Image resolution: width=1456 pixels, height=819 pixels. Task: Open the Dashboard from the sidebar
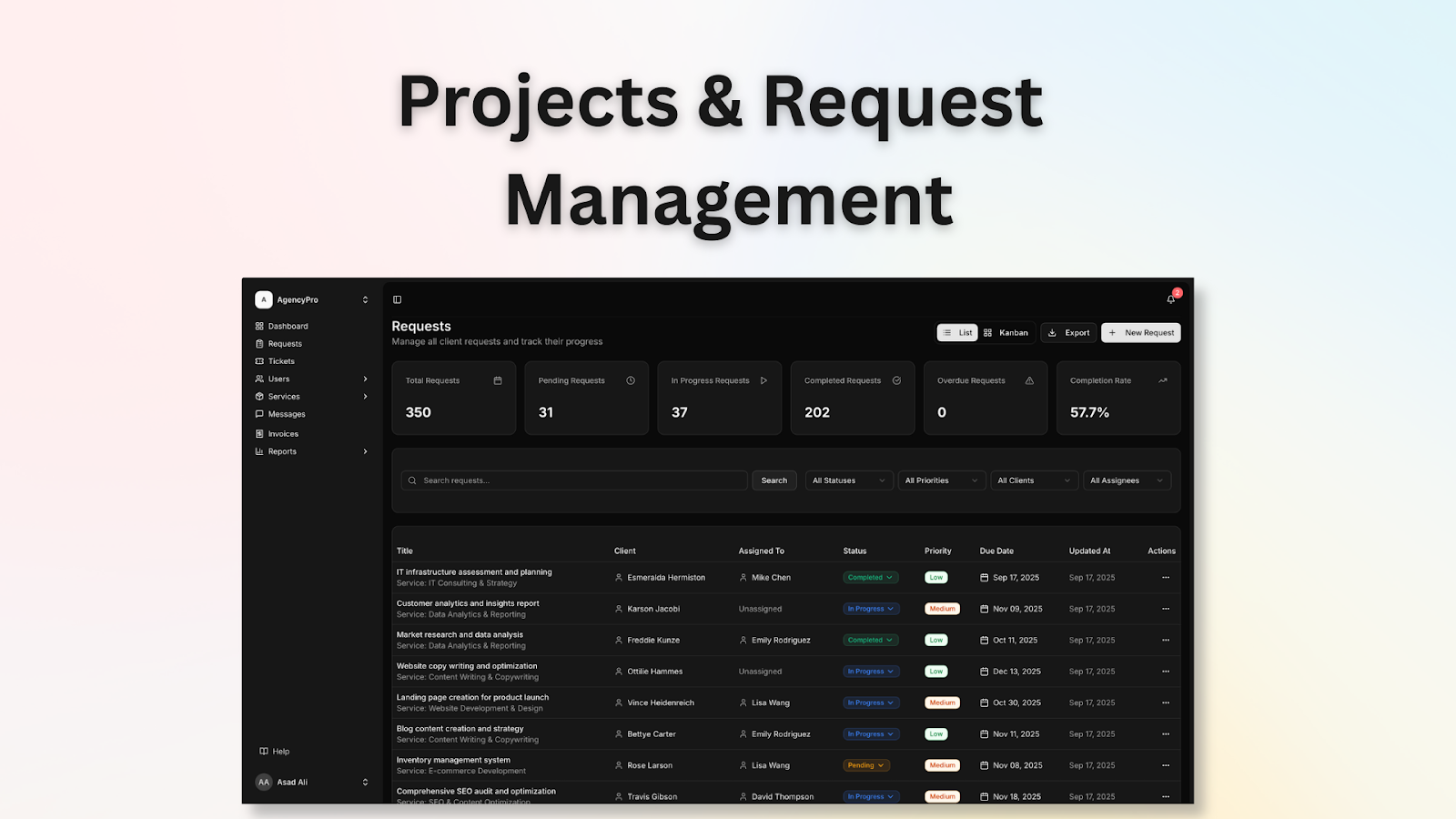[x=288, y=325]
